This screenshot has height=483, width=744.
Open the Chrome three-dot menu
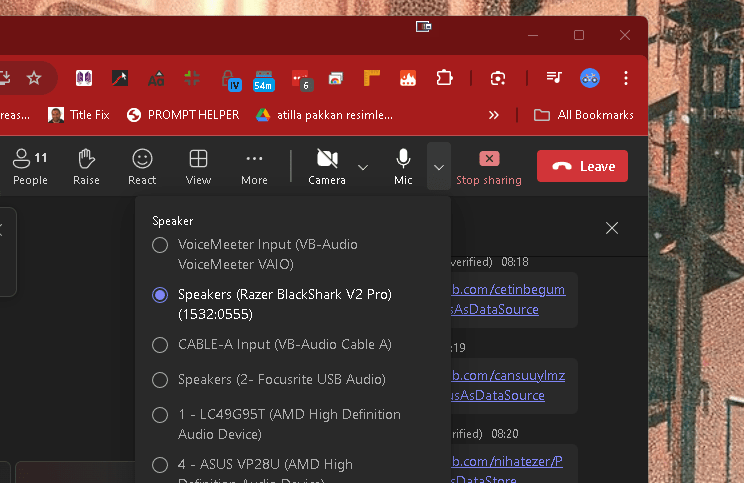626,78
